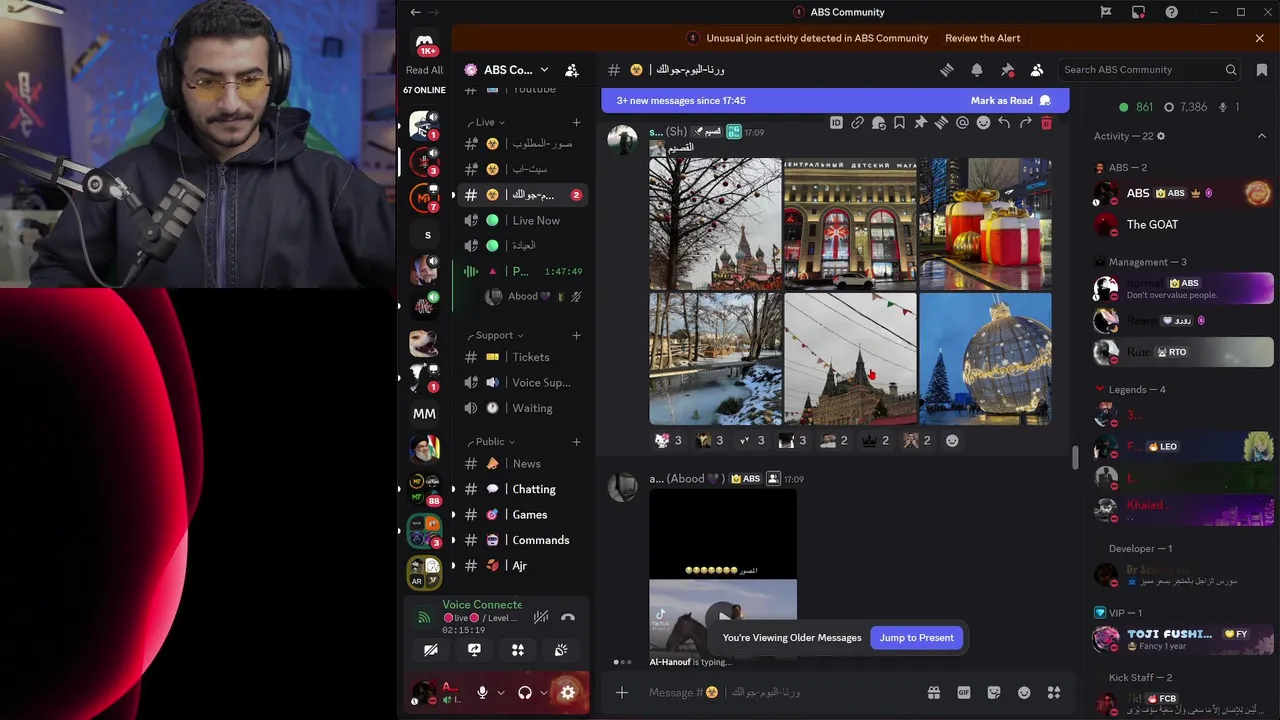
Task: Copy message ID from hover toolbar
Action: point(836,123)
